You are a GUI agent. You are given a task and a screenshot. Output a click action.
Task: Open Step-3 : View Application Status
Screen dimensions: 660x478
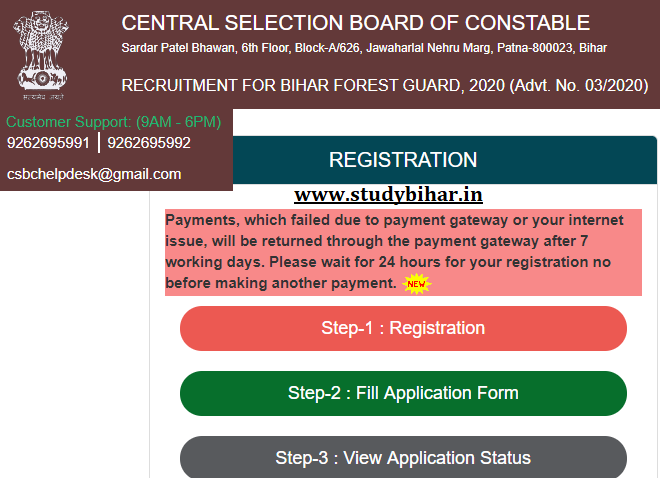(403, 457)
